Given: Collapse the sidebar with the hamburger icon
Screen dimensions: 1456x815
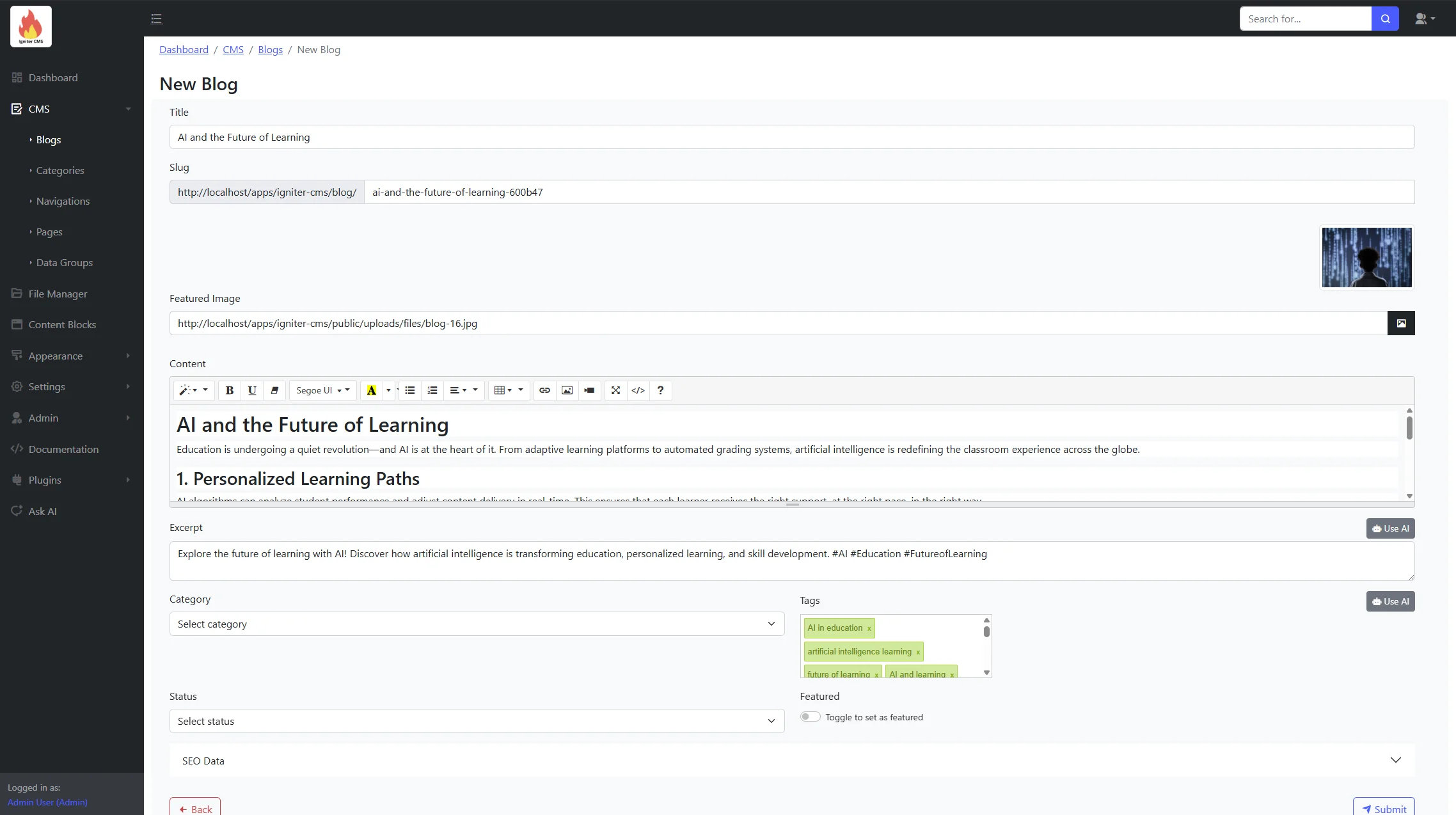Looking at the screenshot, I should 155,19.
